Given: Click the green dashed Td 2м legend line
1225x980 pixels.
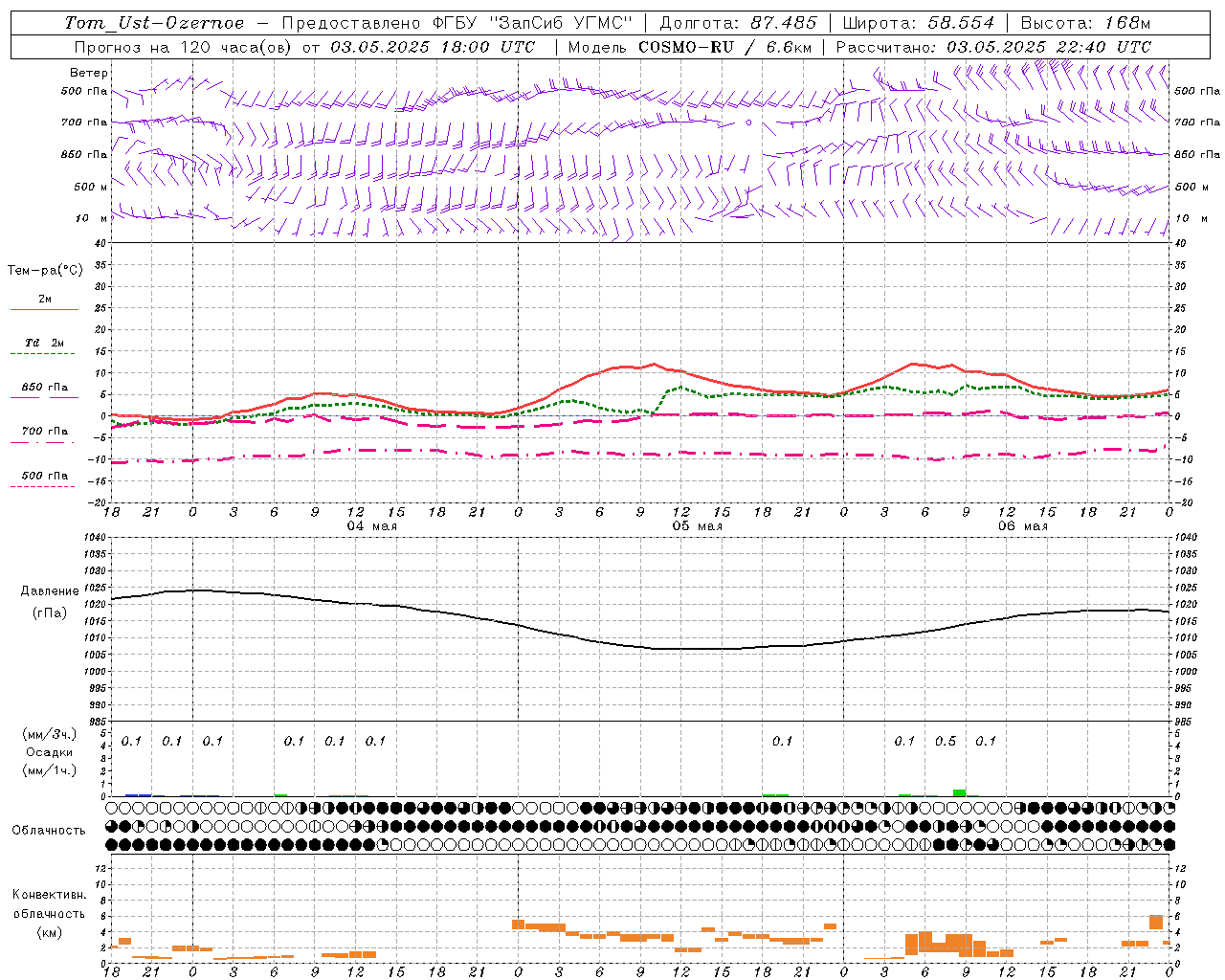Looking at the screenshot, I should click(x=44, y=354).
